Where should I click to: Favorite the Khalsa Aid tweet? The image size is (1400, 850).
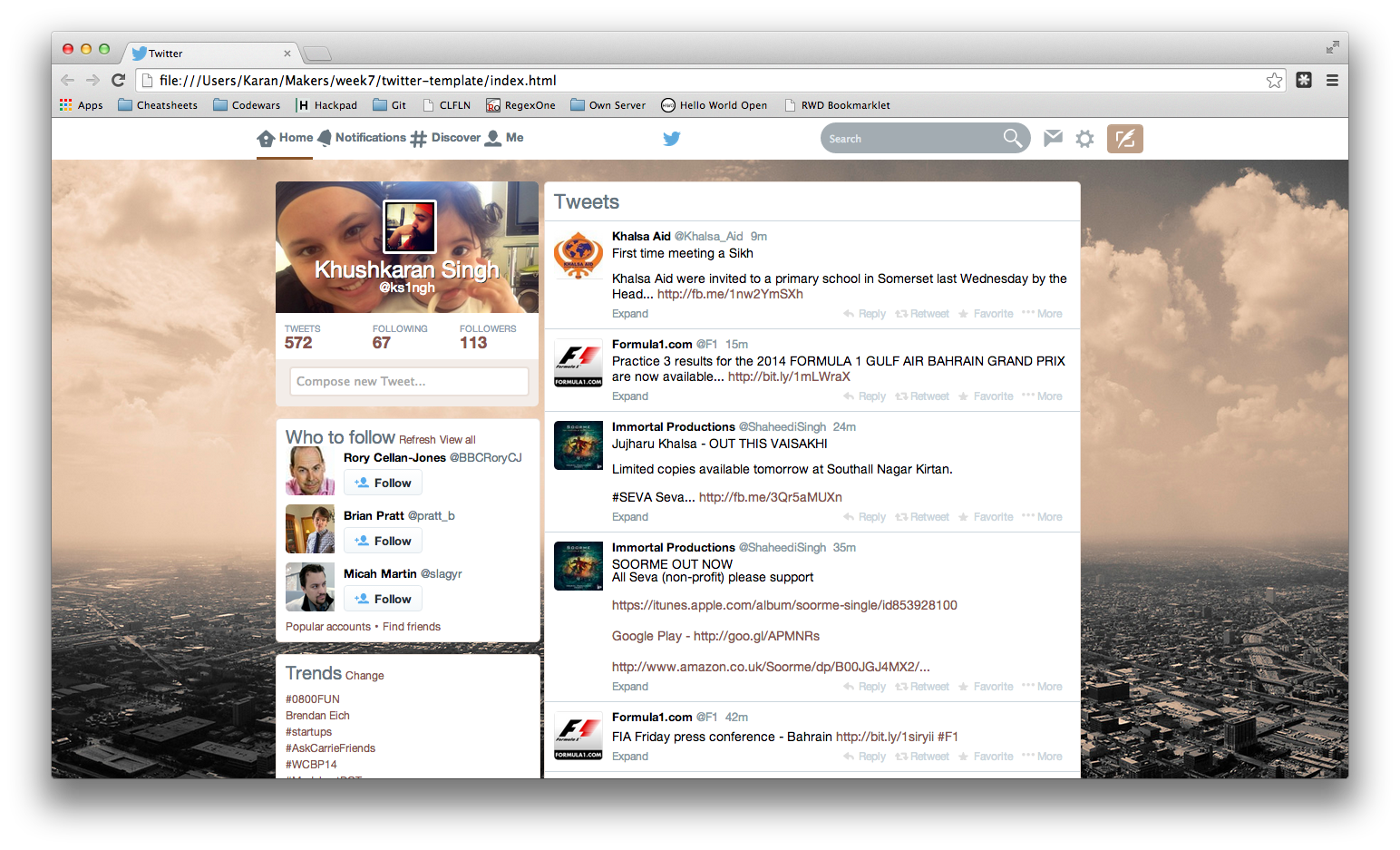[986, 314]
